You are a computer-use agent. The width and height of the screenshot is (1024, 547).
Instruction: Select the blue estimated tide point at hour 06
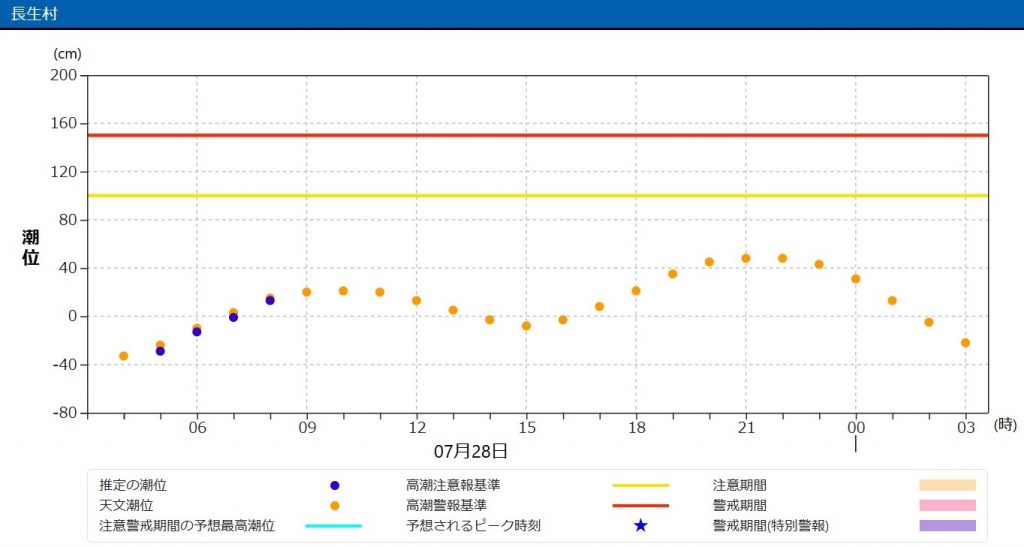pyautogui.click(x=197, y=332)
